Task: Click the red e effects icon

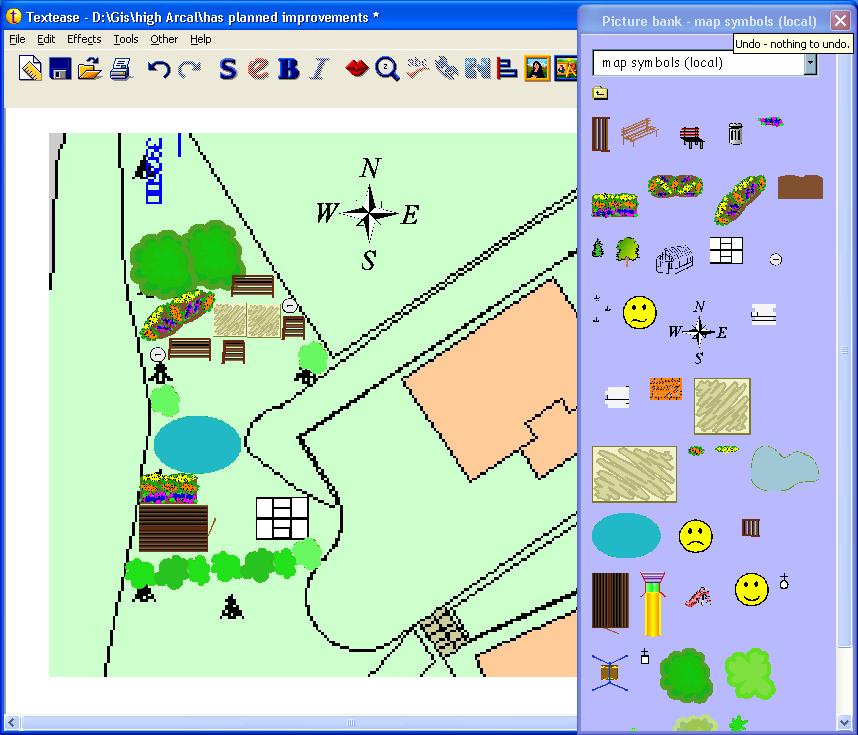Action: pyautogui.click(x=258, y=69)
